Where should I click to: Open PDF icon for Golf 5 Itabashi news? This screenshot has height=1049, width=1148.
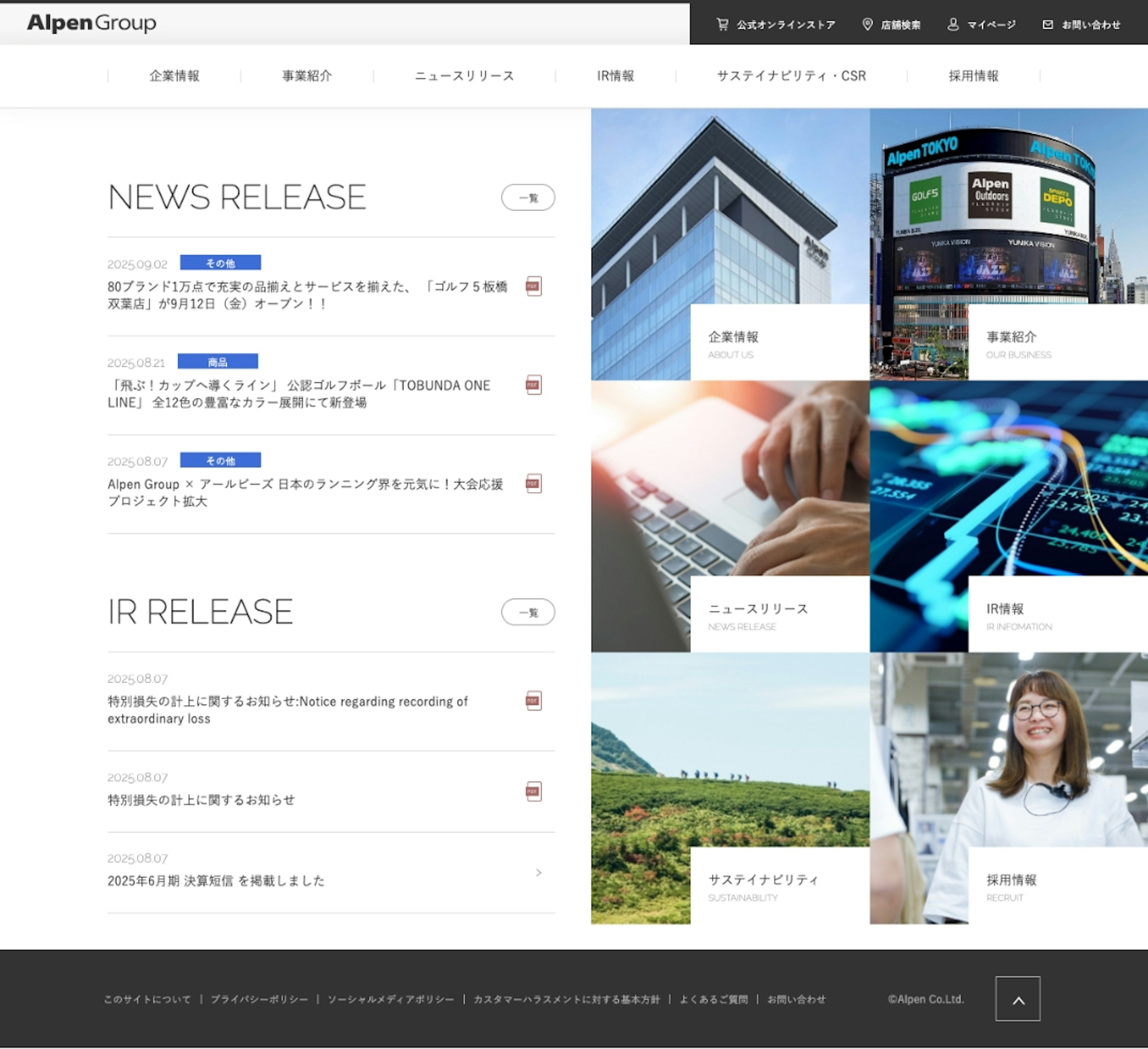534,286
